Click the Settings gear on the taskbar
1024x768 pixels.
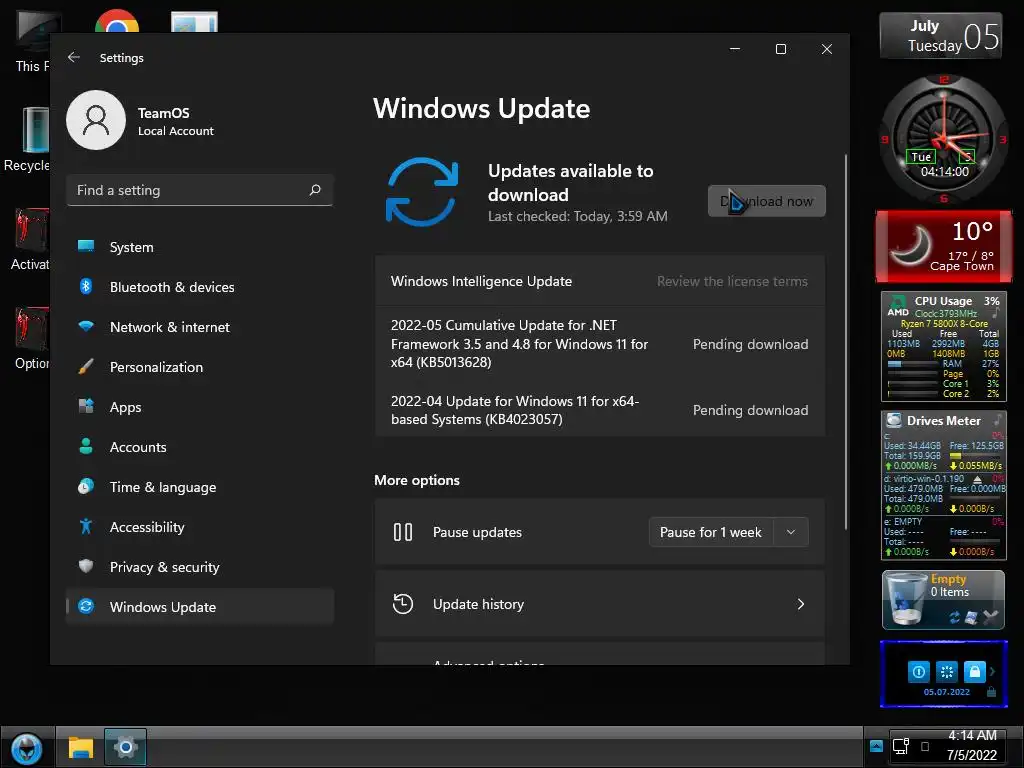coord(125,747)
